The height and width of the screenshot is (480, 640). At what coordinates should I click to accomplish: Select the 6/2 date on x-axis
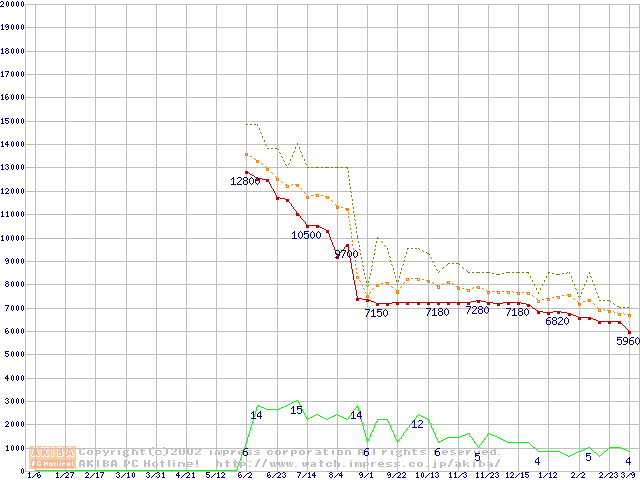(245, 475)
